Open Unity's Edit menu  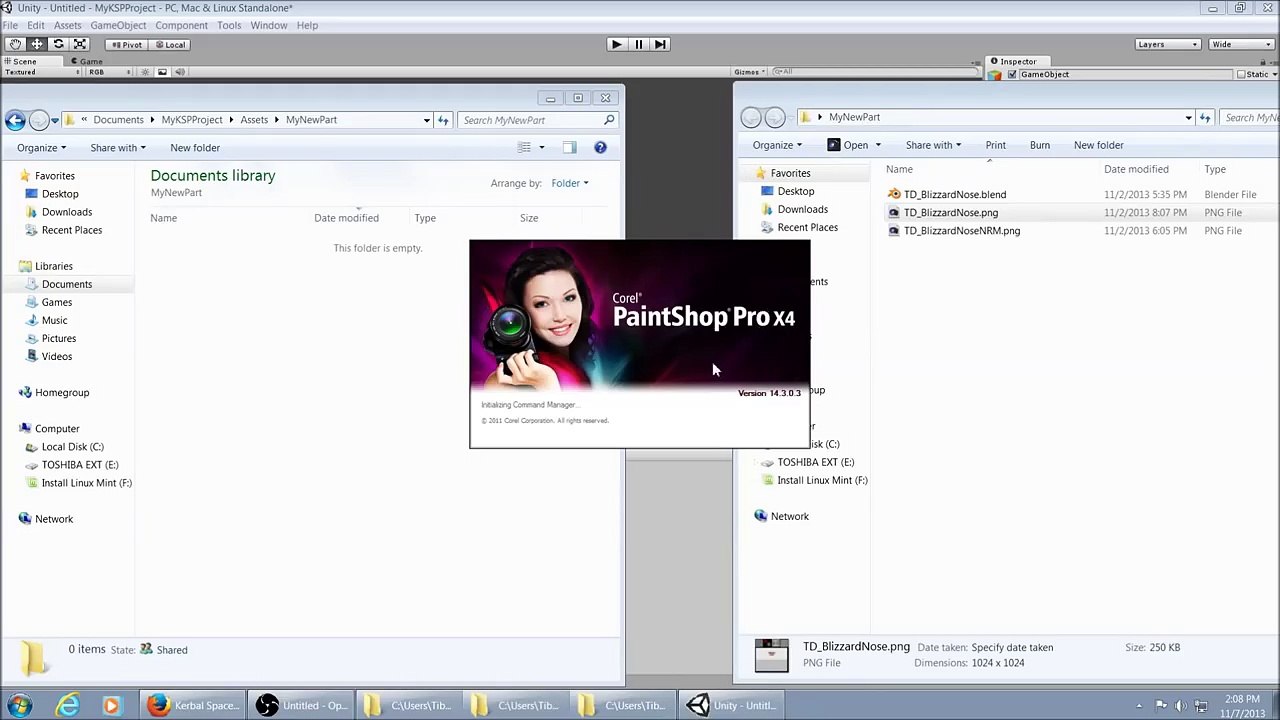36,25
